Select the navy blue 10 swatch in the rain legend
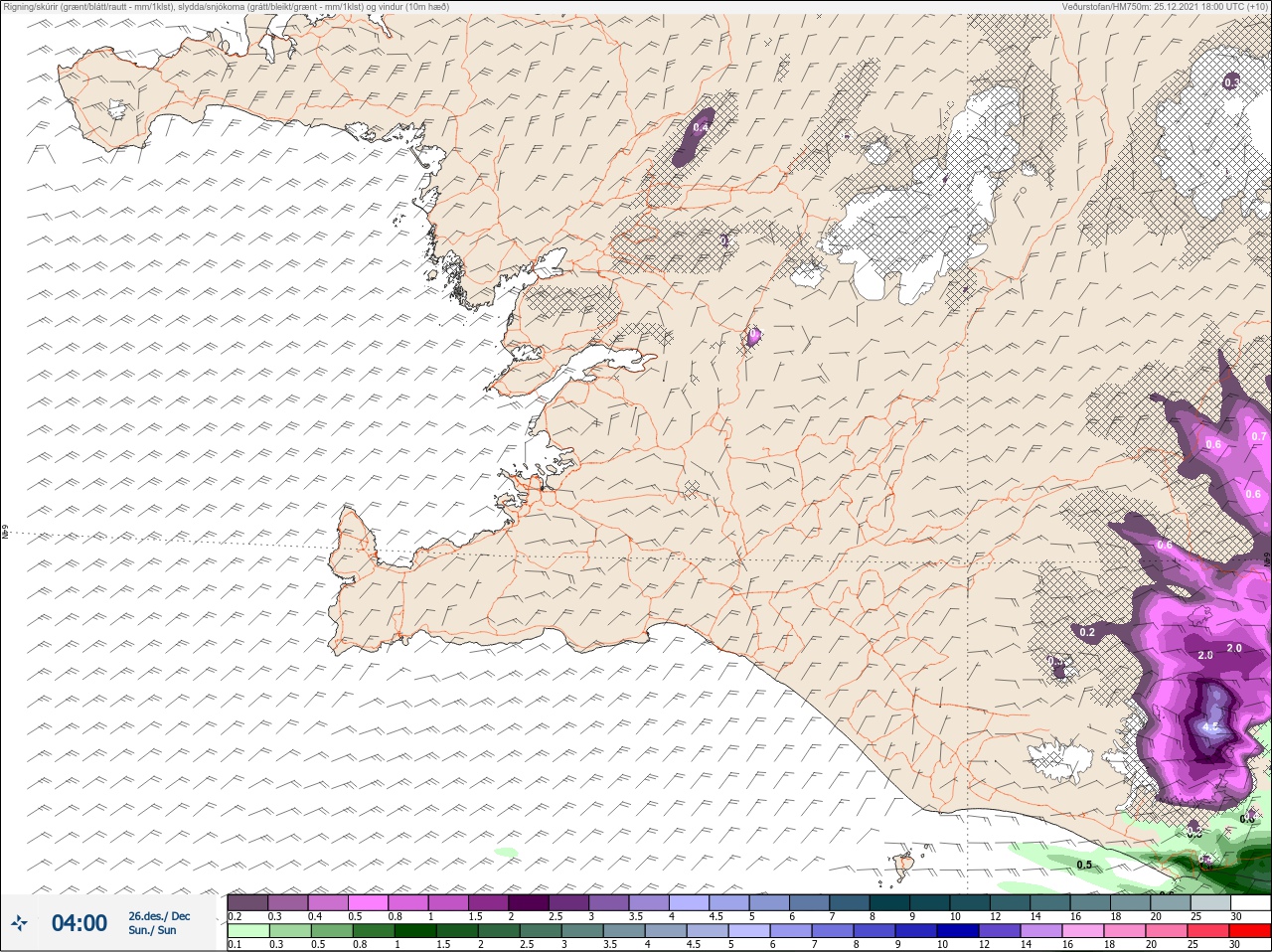The width and height of the screenshot is (1272, 952). 957,931
